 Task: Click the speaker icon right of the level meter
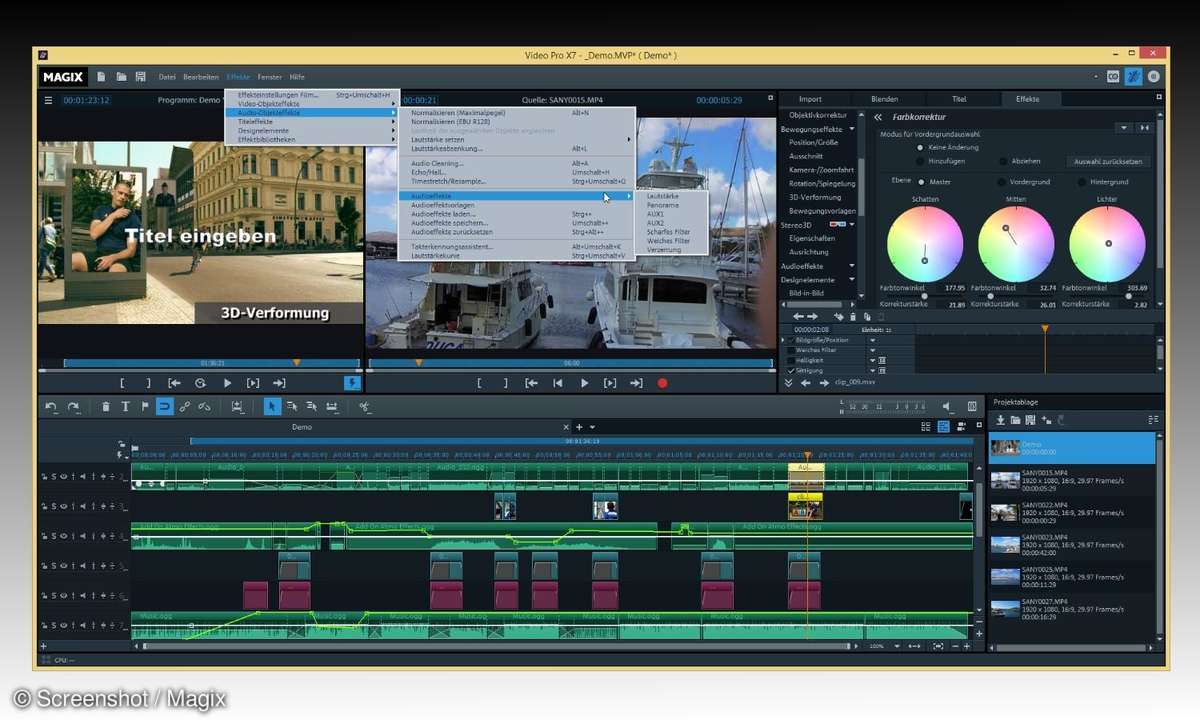(948, 406)
